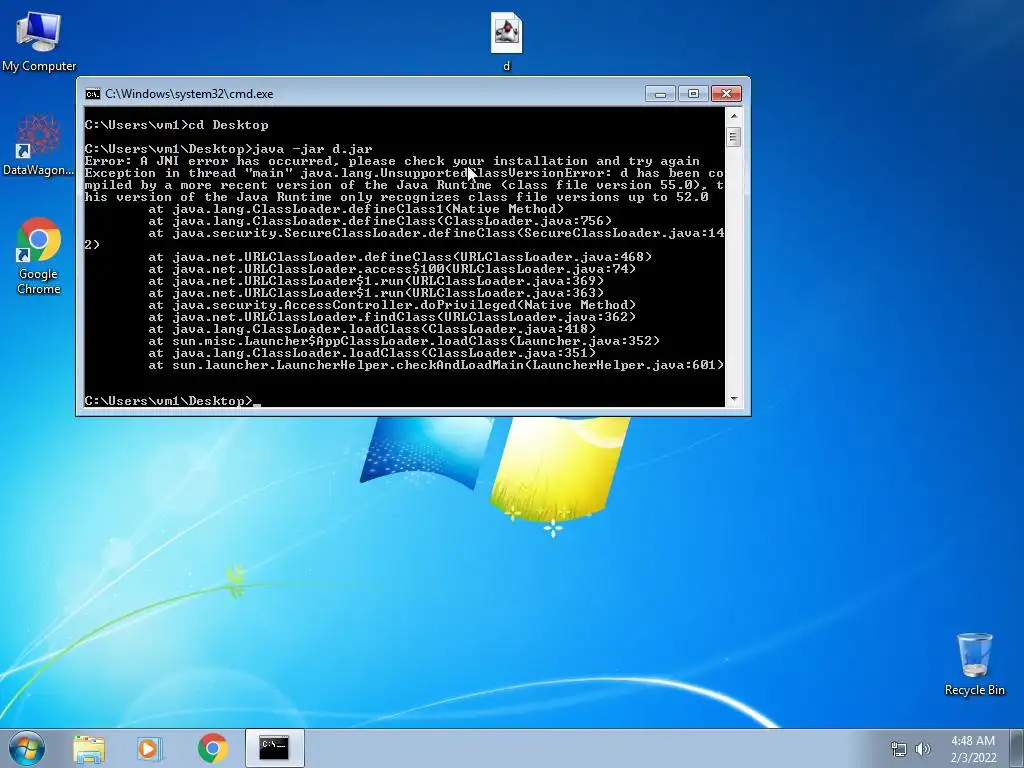Click the AccessController.doPrivileged stack line
This screenshot has width=1024, height=768.
(x=392, y=305)
